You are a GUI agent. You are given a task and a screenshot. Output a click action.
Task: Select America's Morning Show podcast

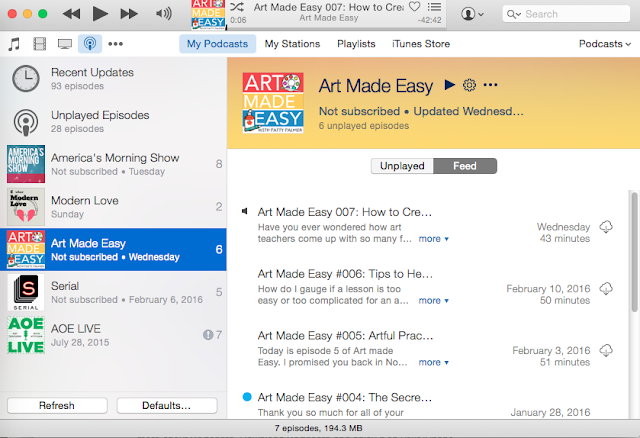113,164
